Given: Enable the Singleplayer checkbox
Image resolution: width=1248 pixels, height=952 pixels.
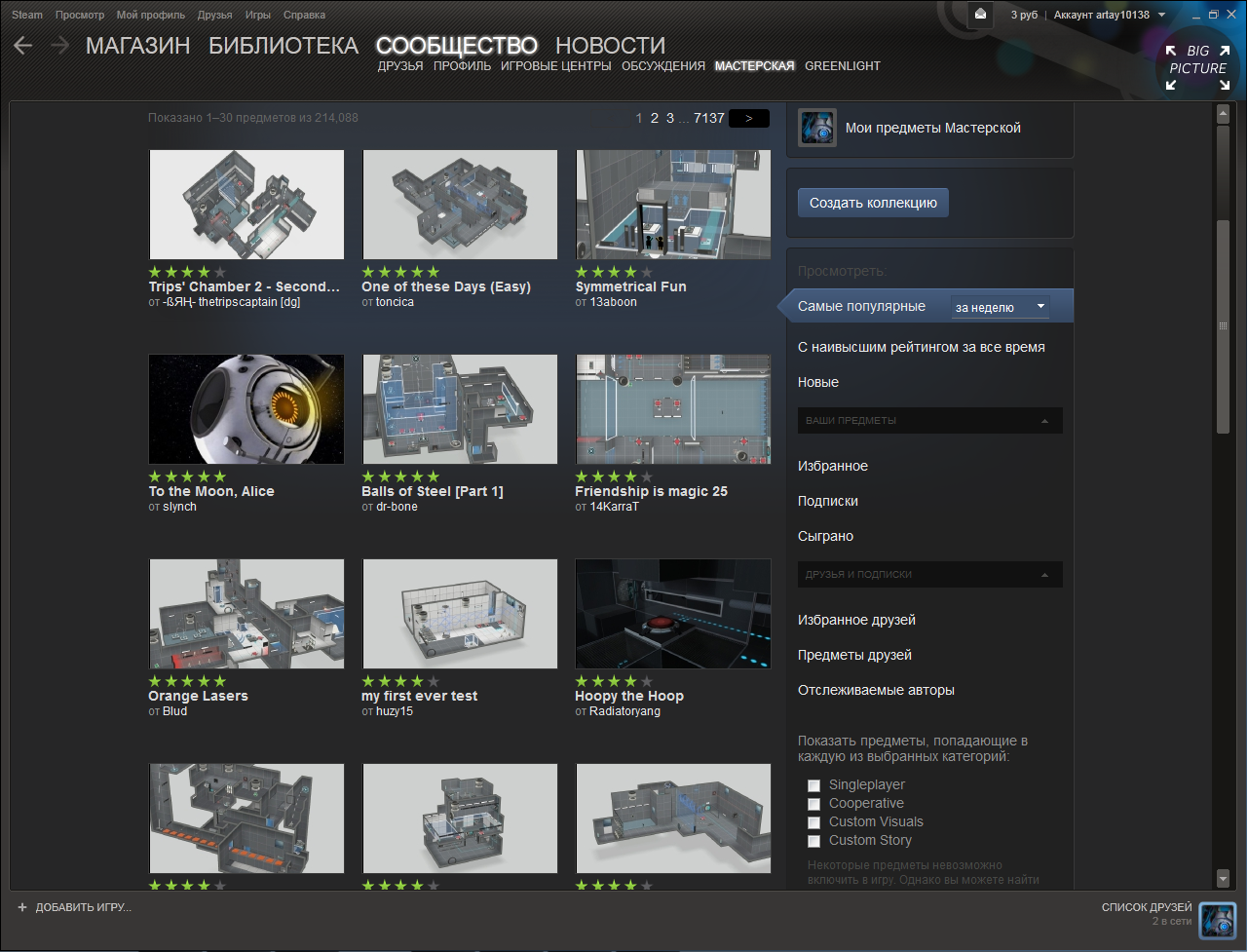Looking at the screenshot, I should 813,785.
